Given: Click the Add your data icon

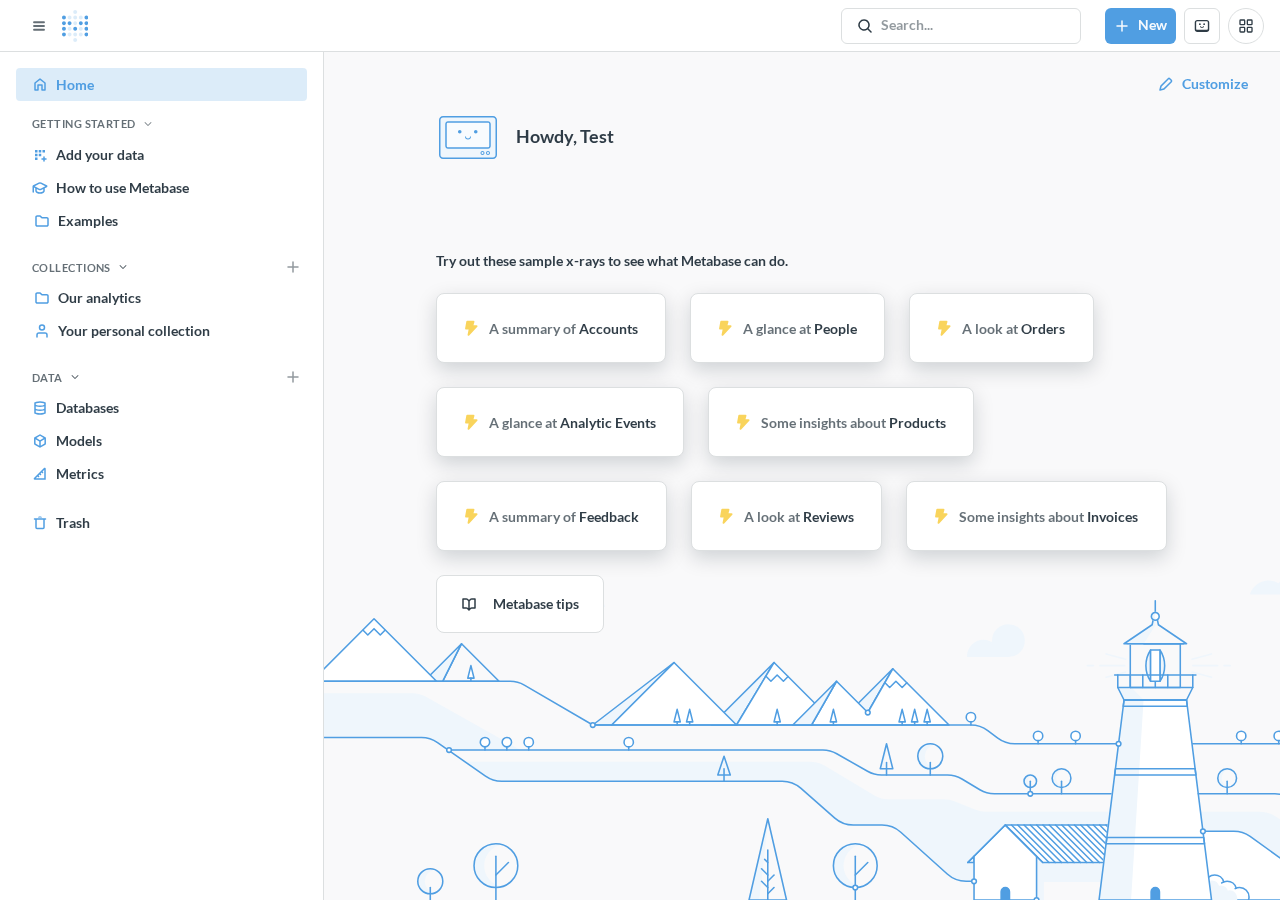Looking at the screenshot, I should click(x=40, y=155).
